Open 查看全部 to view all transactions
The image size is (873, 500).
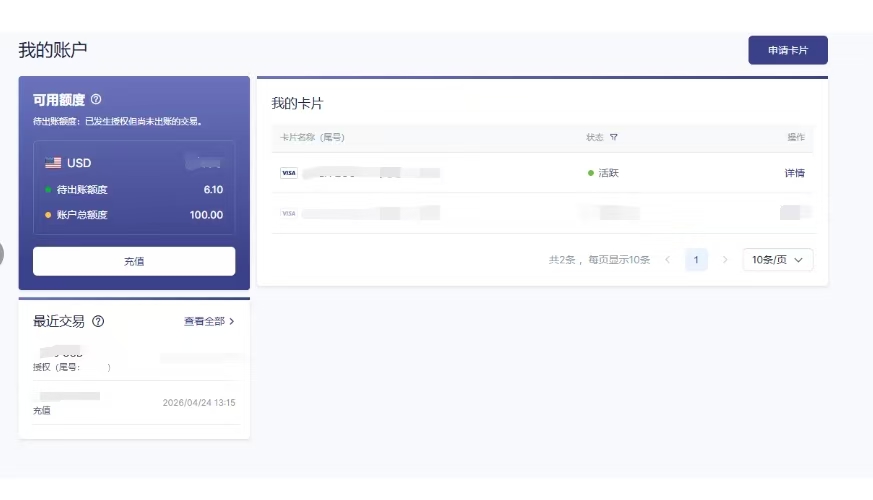208,321
